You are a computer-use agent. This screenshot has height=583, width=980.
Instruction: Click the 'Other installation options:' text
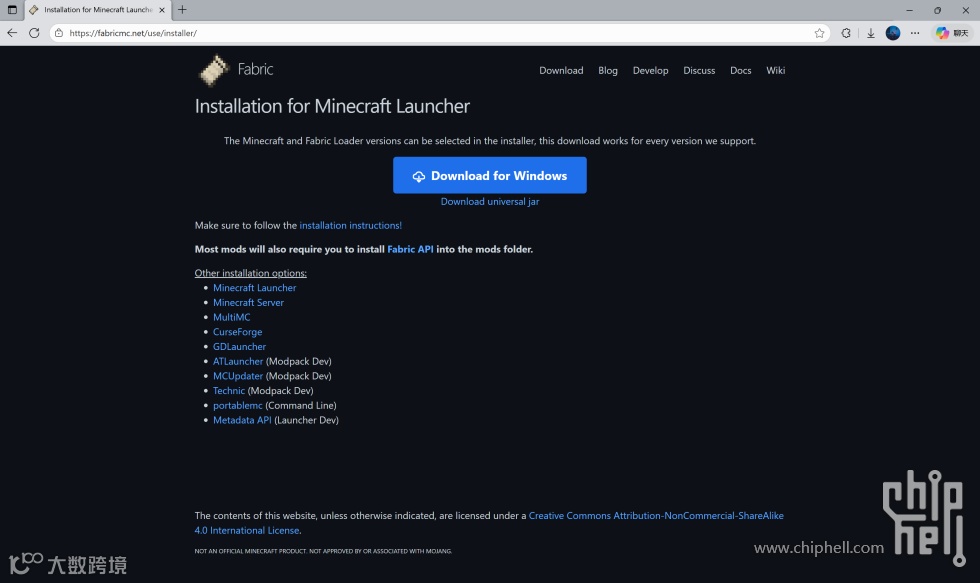(251, 273)
